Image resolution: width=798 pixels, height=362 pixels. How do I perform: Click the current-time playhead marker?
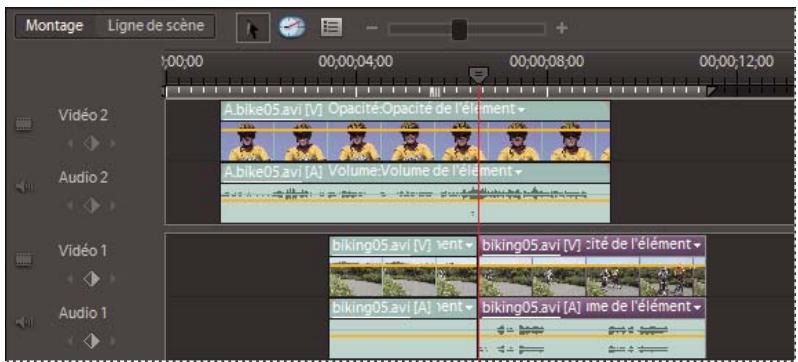(x=478, y=75)
